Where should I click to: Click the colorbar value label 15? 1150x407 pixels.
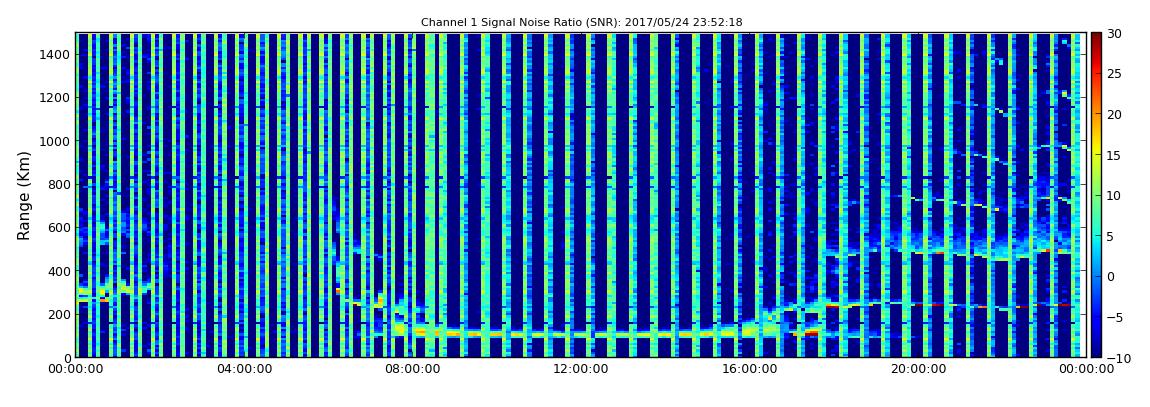click(1115, 155)
